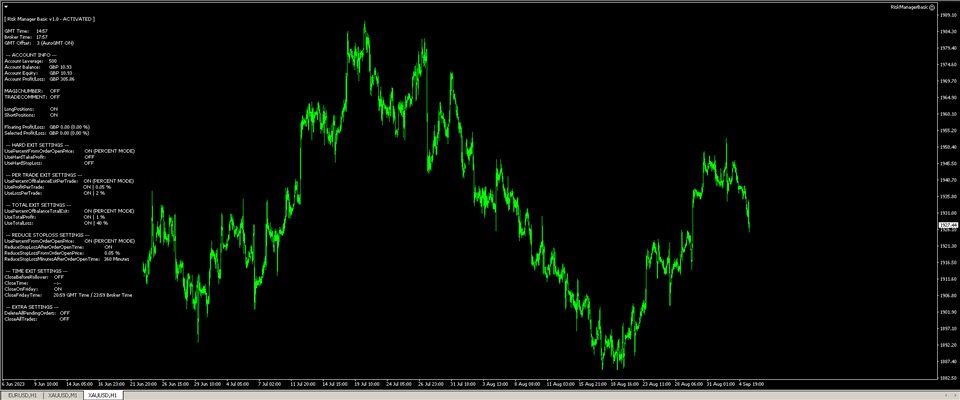960x400 pixels.
Task: Click the CloseFridayTime 20:59 GMT line
Action: pyautogui.click(x=68, y=295)
